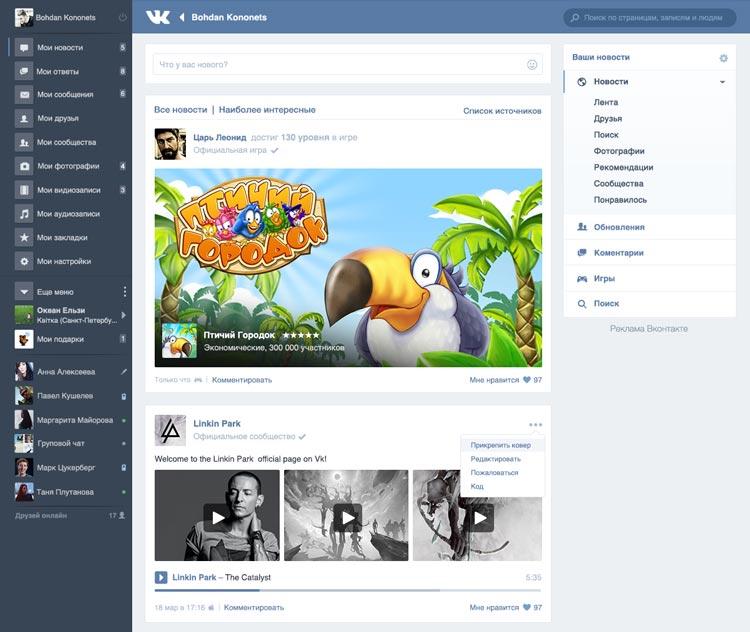Choose Пожаловаться from post menu
750x632 pixels.
(x=495, y=472)
